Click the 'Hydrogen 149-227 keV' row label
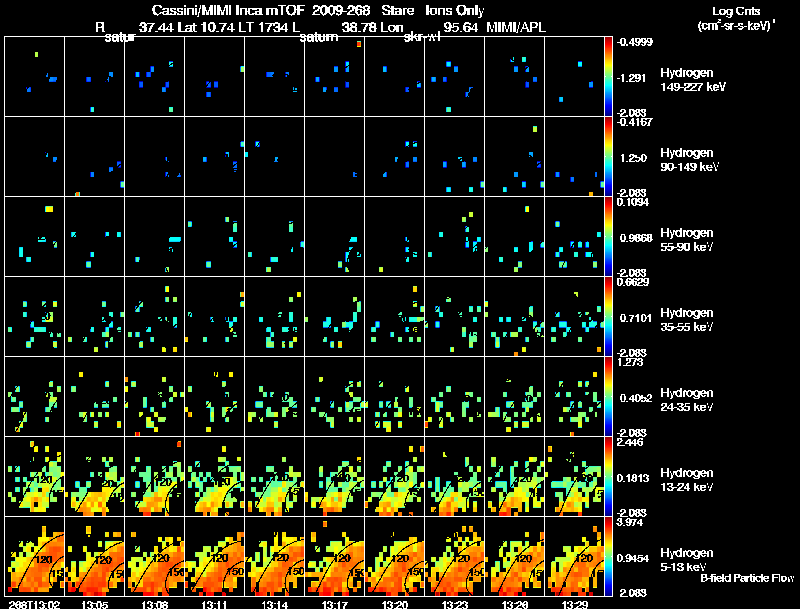This screenshot has width=800, height=609. click(x=693, y=80)
